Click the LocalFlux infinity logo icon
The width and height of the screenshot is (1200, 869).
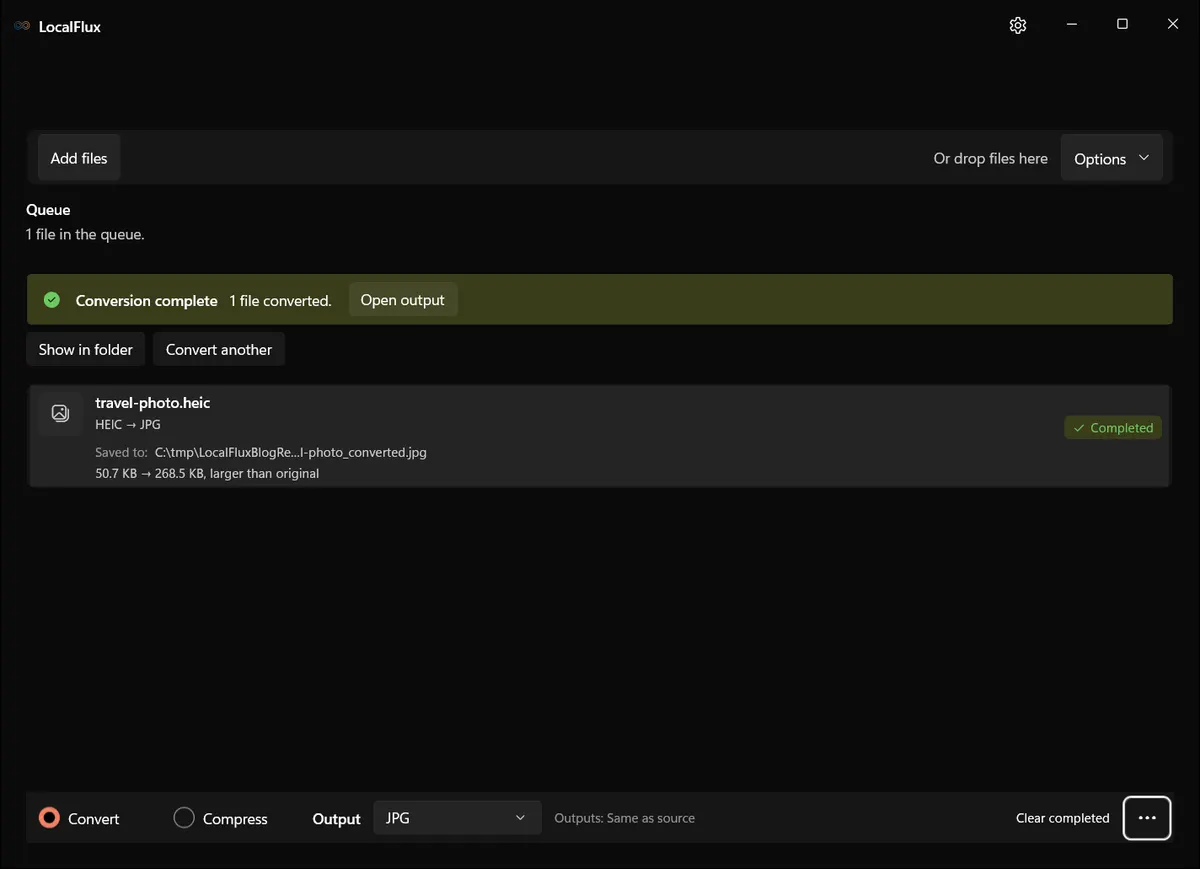[22, 26]
